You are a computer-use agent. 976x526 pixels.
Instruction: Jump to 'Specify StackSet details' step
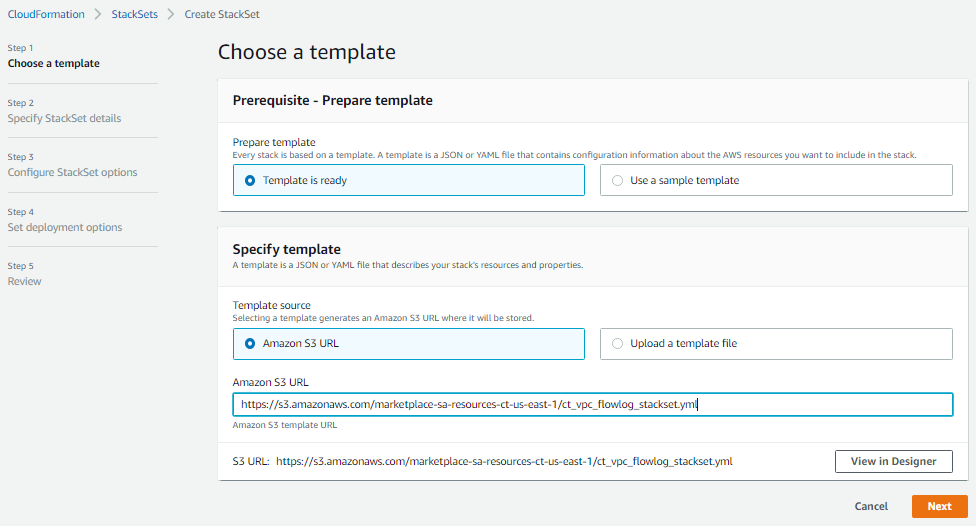point(64,118)
